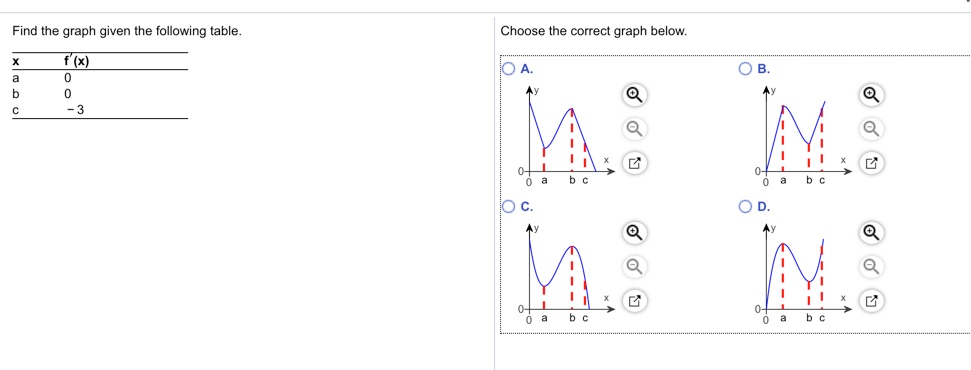Screen dimensions: 971x370
Task: Zoom out on graph D
Action: [x=870, y=266]
